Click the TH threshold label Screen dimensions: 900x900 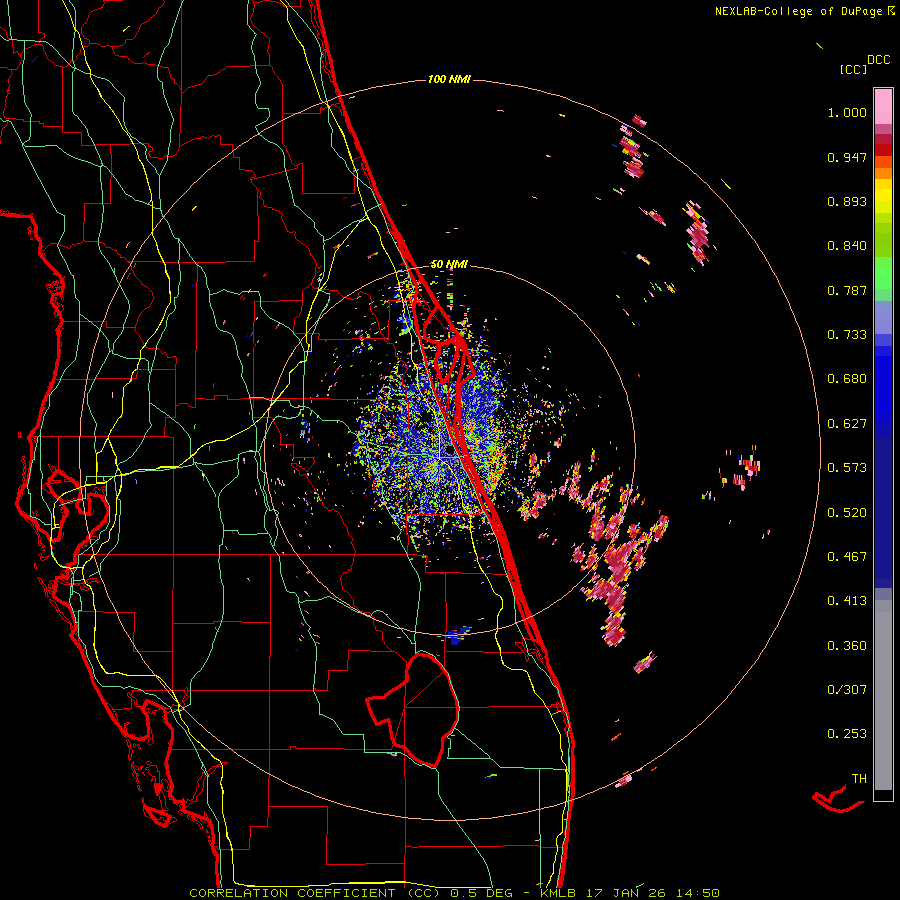pyautogui.click(x=859, y=779)
